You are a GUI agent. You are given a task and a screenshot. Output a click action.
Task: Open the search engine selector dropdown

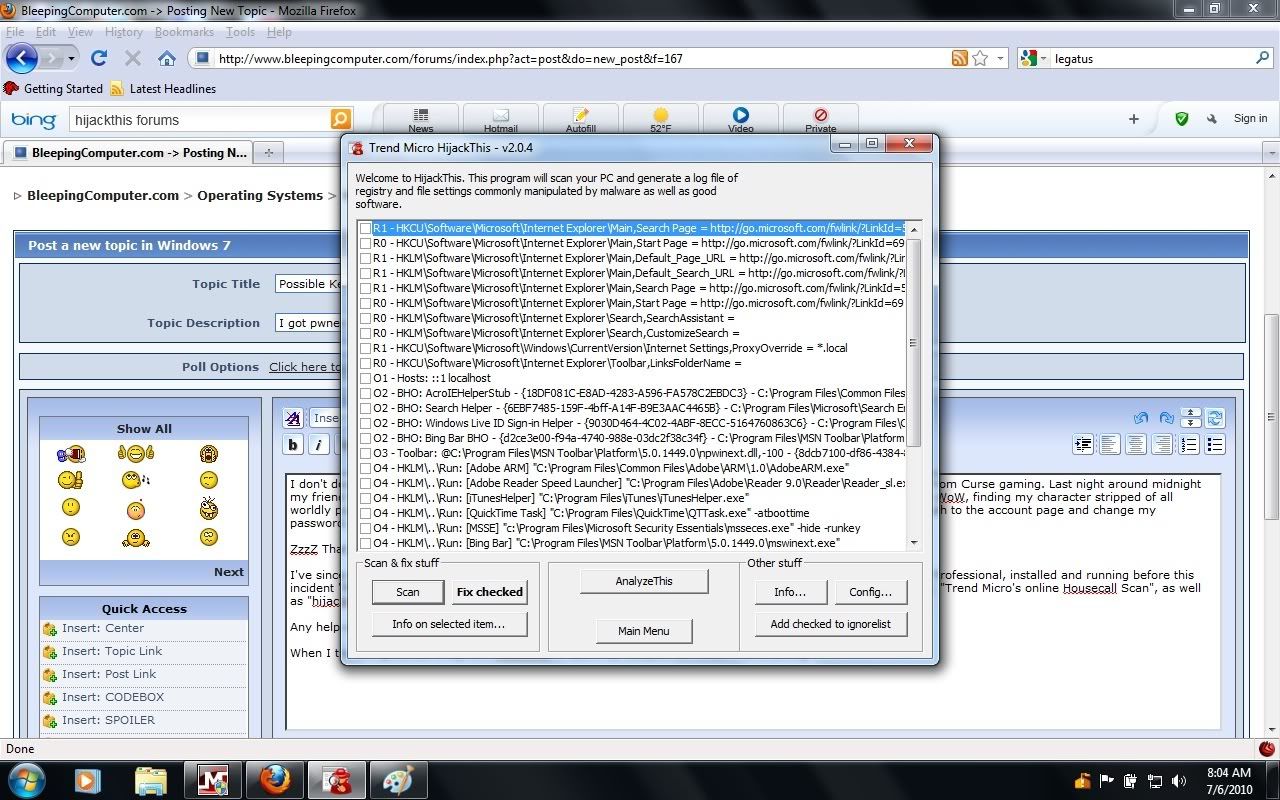[1044, 59]
